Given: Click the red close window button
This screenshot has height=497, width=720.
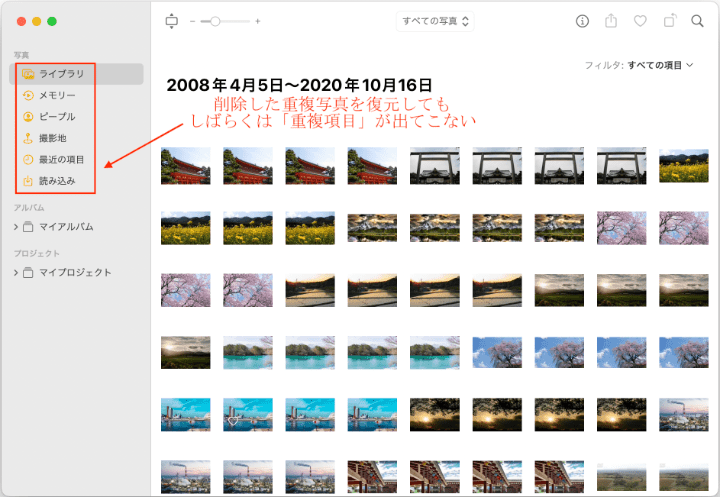Looking at the screenshot, I should click(21, 21).
